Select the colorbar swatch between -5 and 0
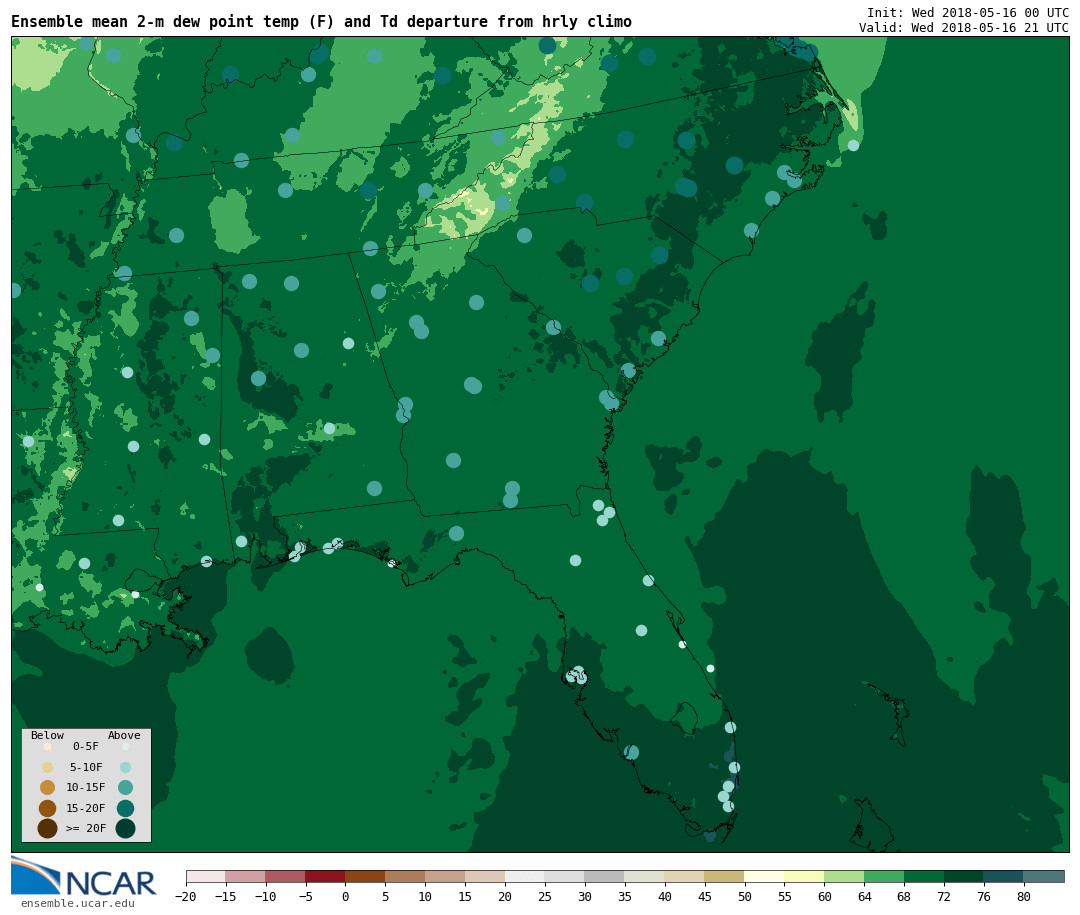 (x=325, y=876)
